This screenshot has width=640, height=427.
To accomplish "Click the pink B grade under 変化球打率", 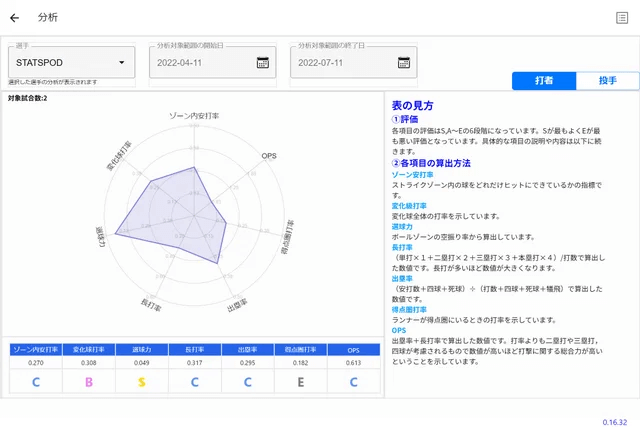I will point(90,381).
